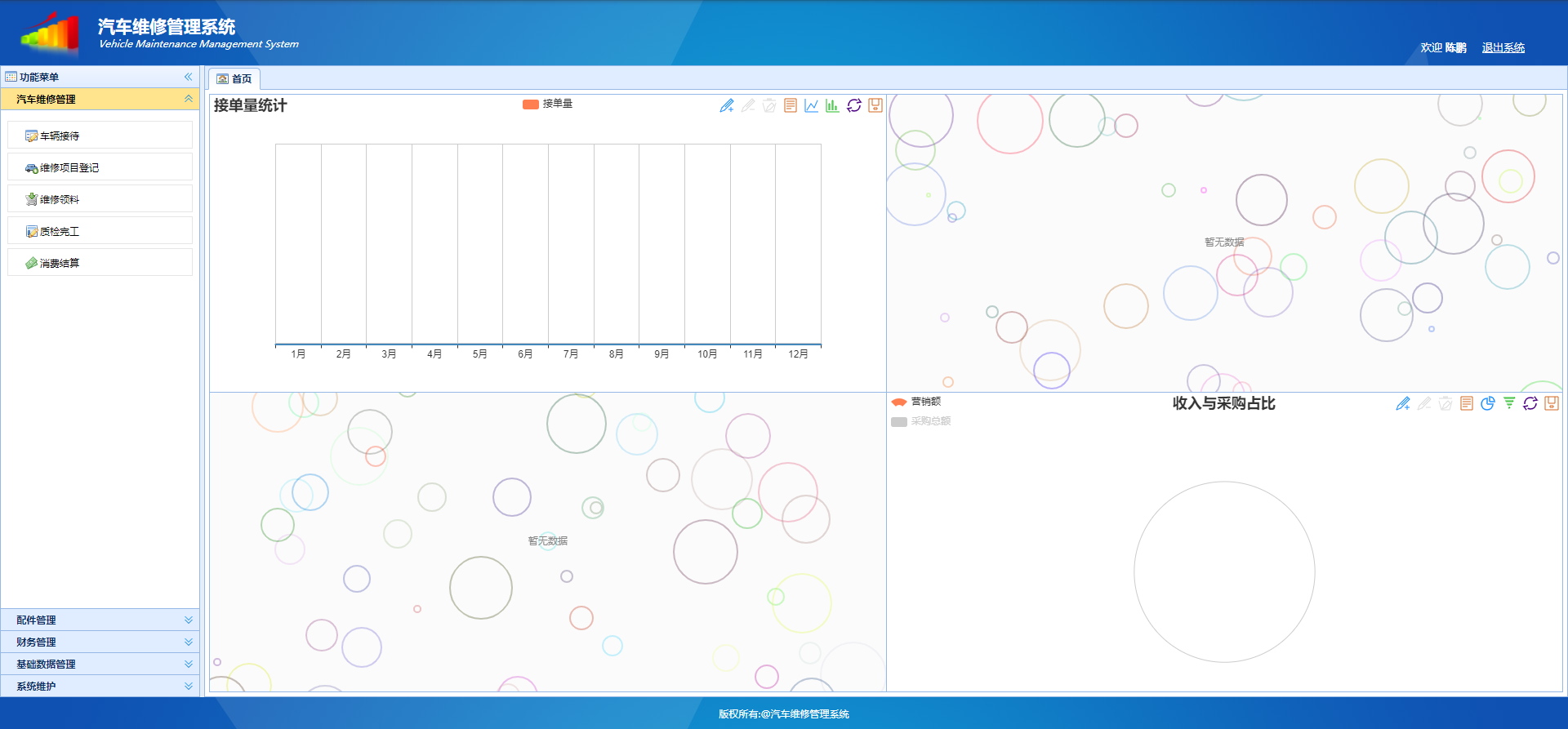Image resolution: width=1568 pixels, height=729 pixels.
Task: Save 收入与采购占比 chart as image
Action: click(1552, 403)
